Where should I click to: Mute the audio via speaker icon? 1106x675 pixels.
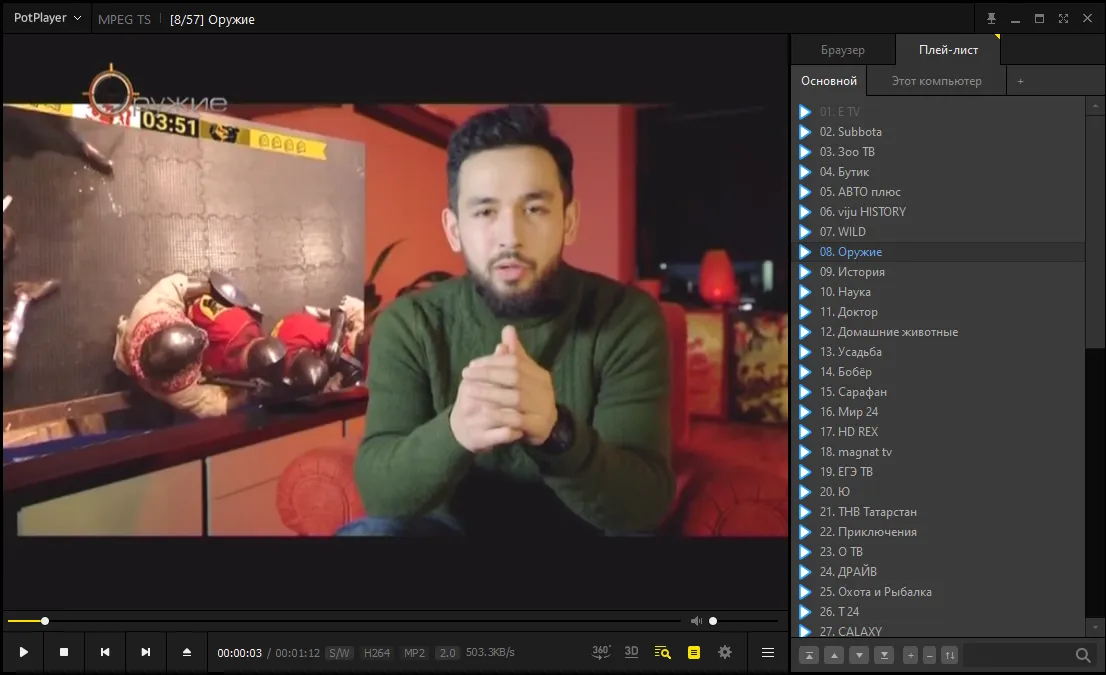[x=696, y=621]
